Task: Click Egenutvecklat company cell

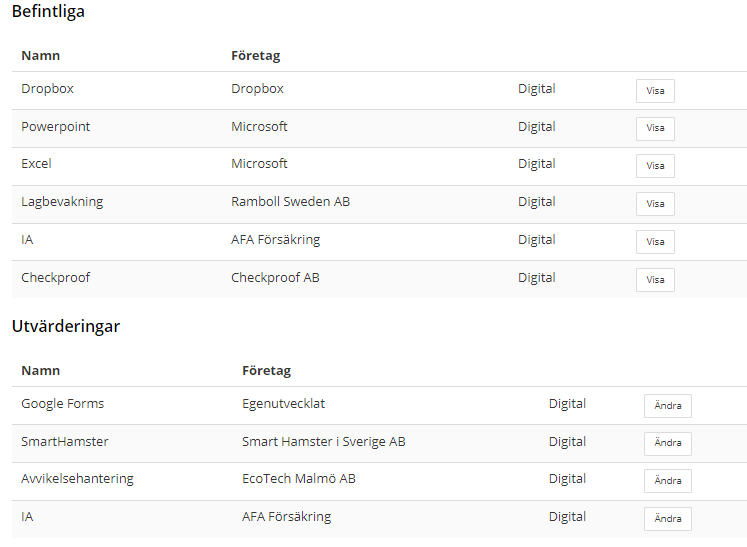Action: point(283,404)
